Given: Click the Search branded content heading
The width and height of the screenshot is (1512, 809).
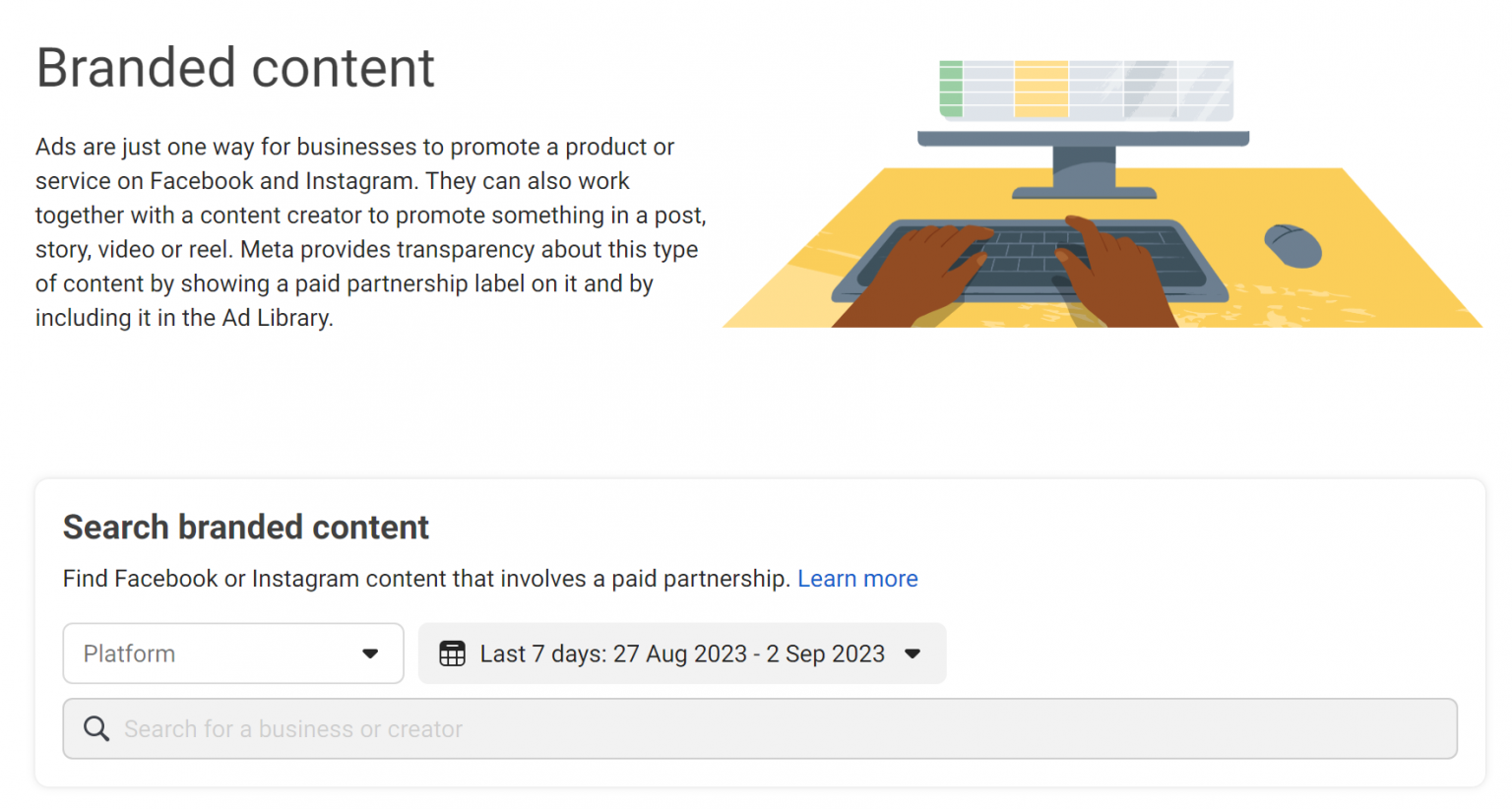Looking at the screenshot, I should [x=246, y=527].
